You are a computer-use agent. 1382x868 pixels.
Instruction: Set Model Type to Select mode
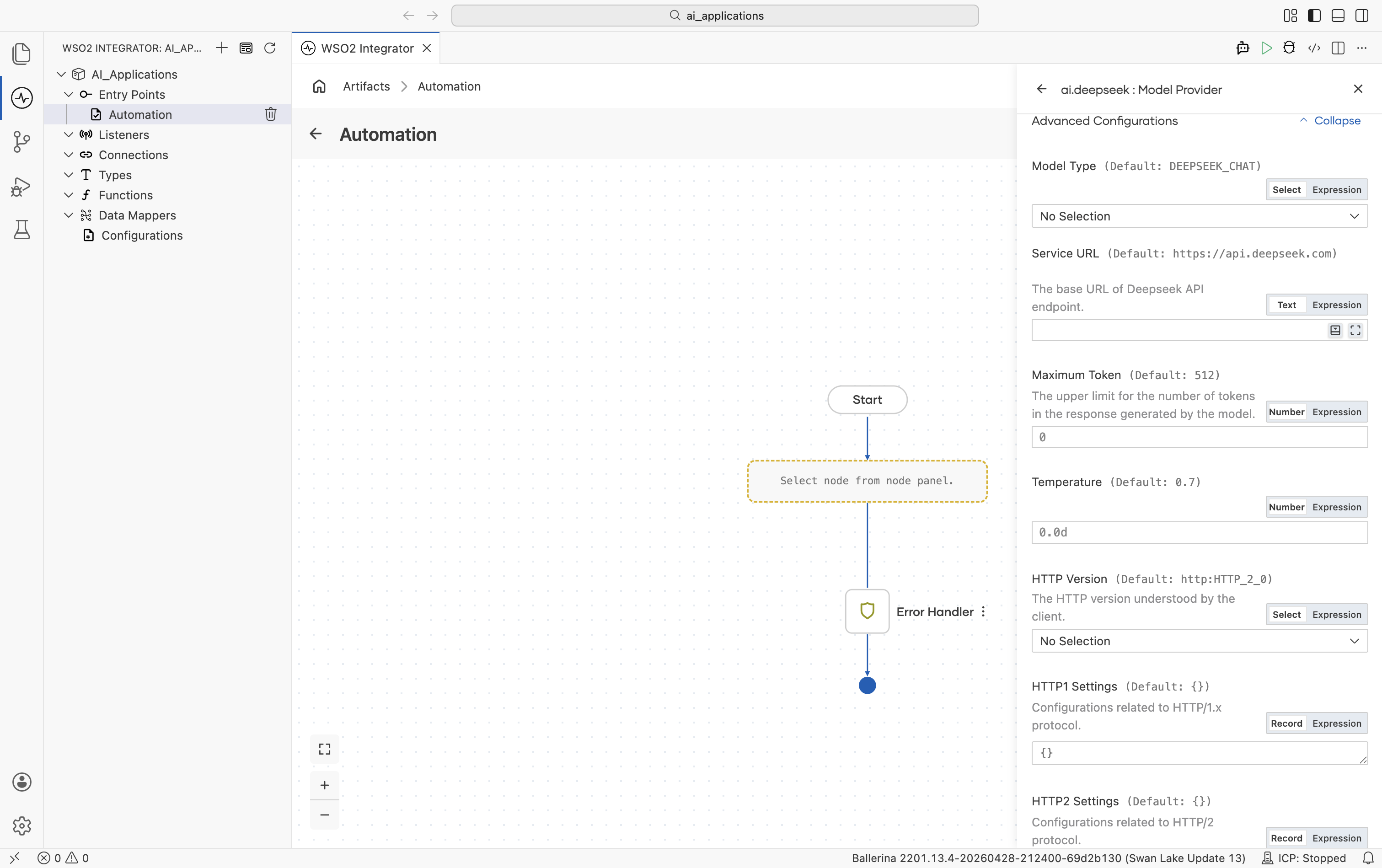(1286, 189)
